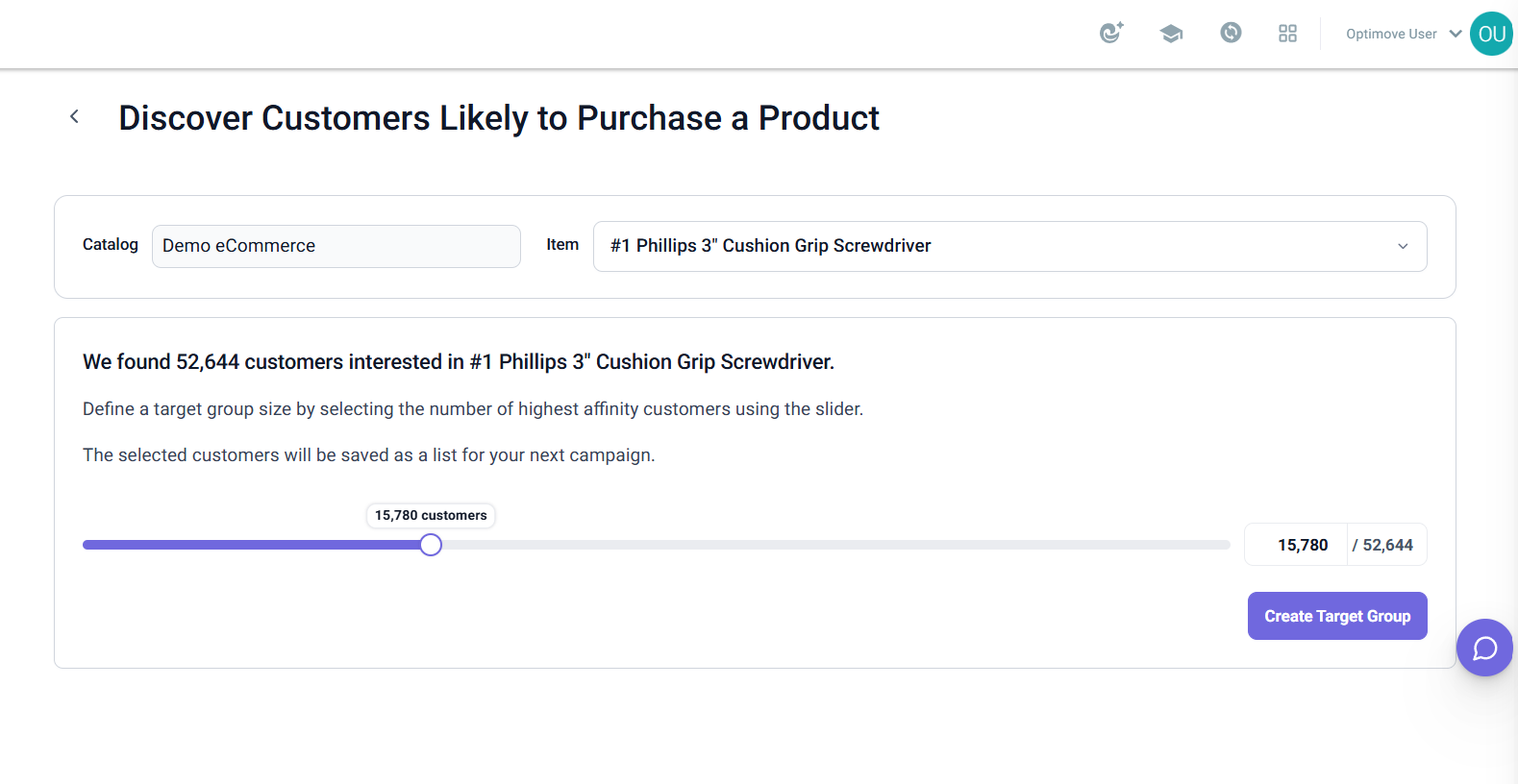This screenshot has width=1518, height=784.
Task: Select the Item field showing Phillips Screwdriver
Action: pyautogui.click(x=1009, y=246)
